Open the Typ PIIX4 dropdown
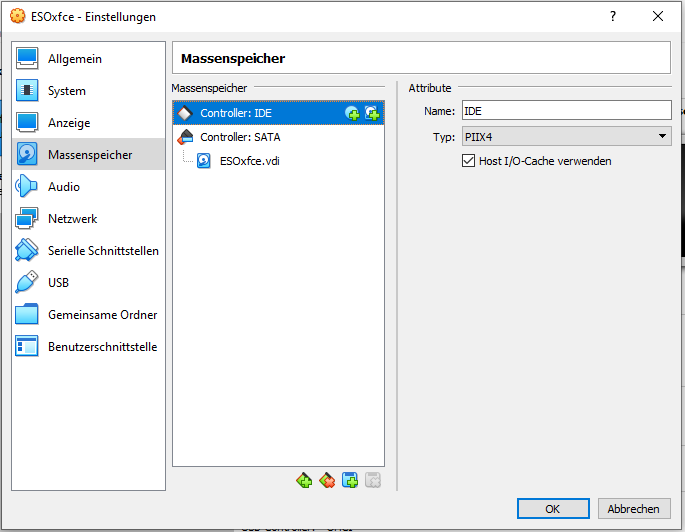 point(567,137)
